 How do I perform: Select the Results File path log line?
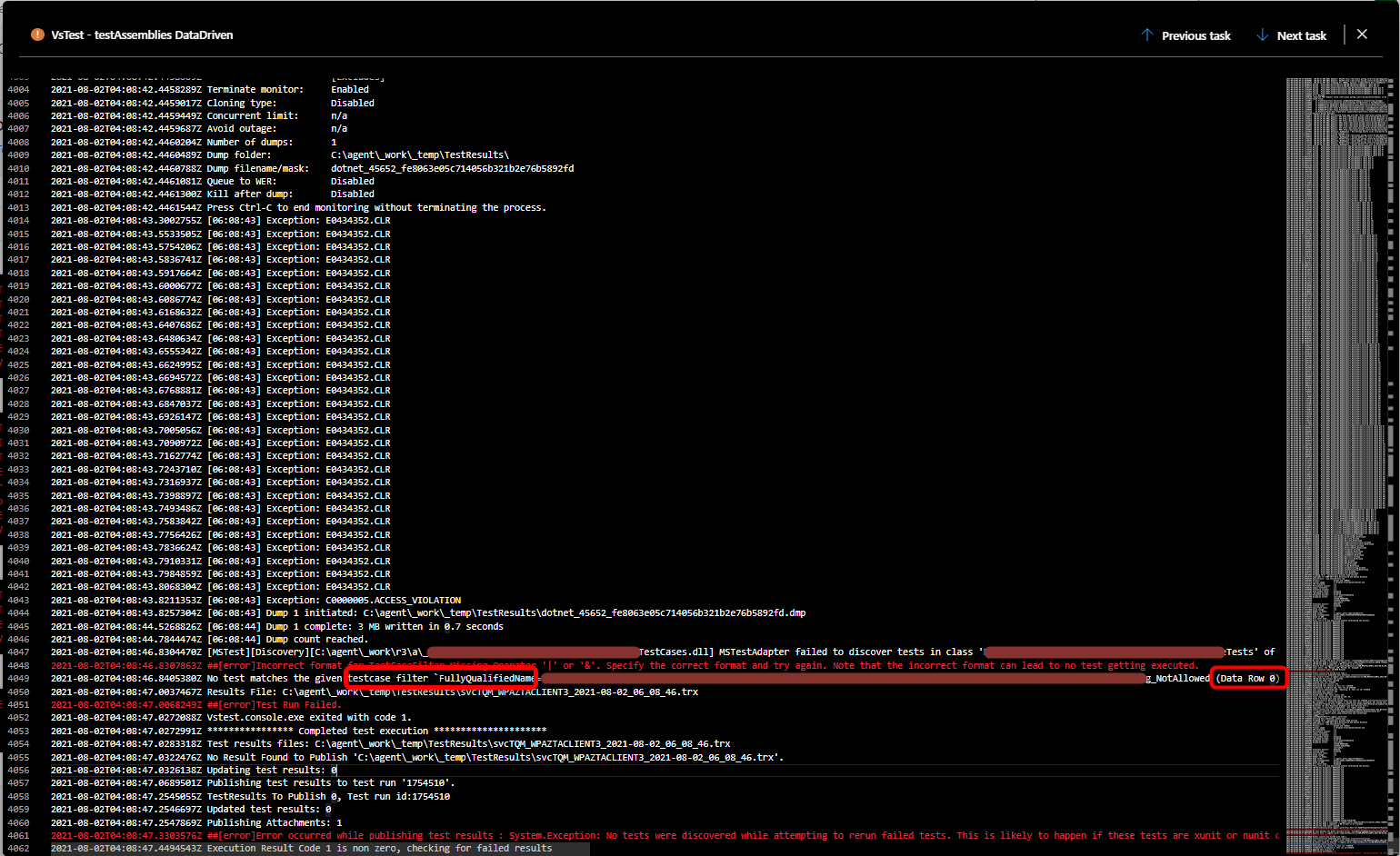click(375, 692)
